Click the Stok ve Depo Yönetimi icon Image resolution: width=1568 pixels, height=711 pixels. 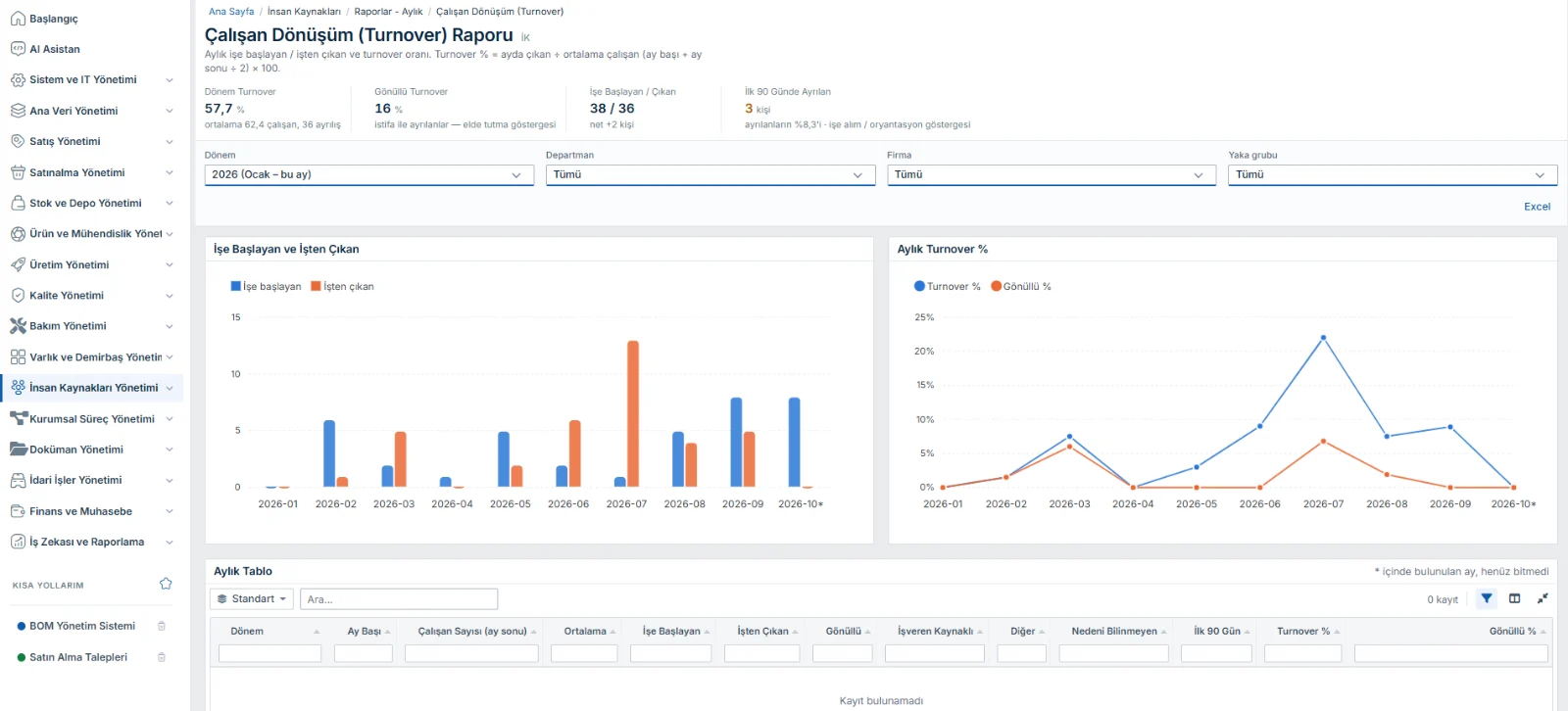[x=18, y=203]
